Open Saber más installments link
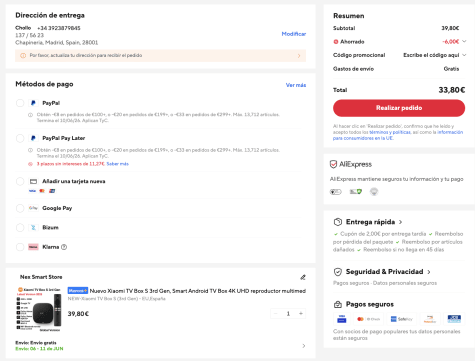475x361 pixels. pyautogui.click(x=118, y=164)
